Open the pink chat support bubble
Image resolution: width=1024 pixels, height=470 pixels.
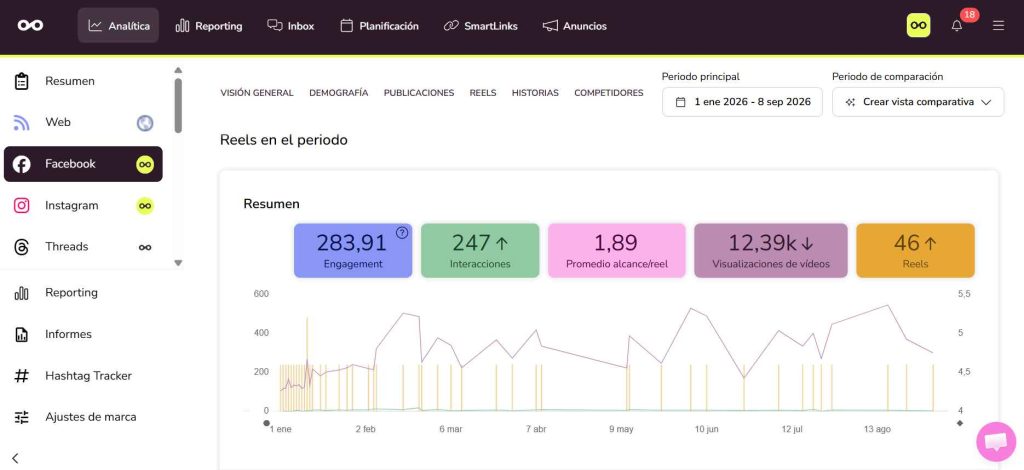tap(996, 442)
